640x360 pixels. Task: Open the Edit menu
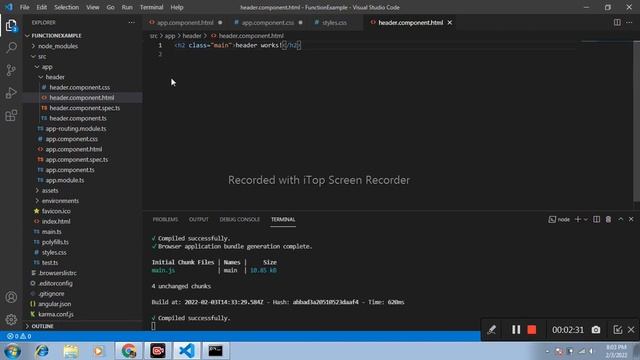coord(42,7)
